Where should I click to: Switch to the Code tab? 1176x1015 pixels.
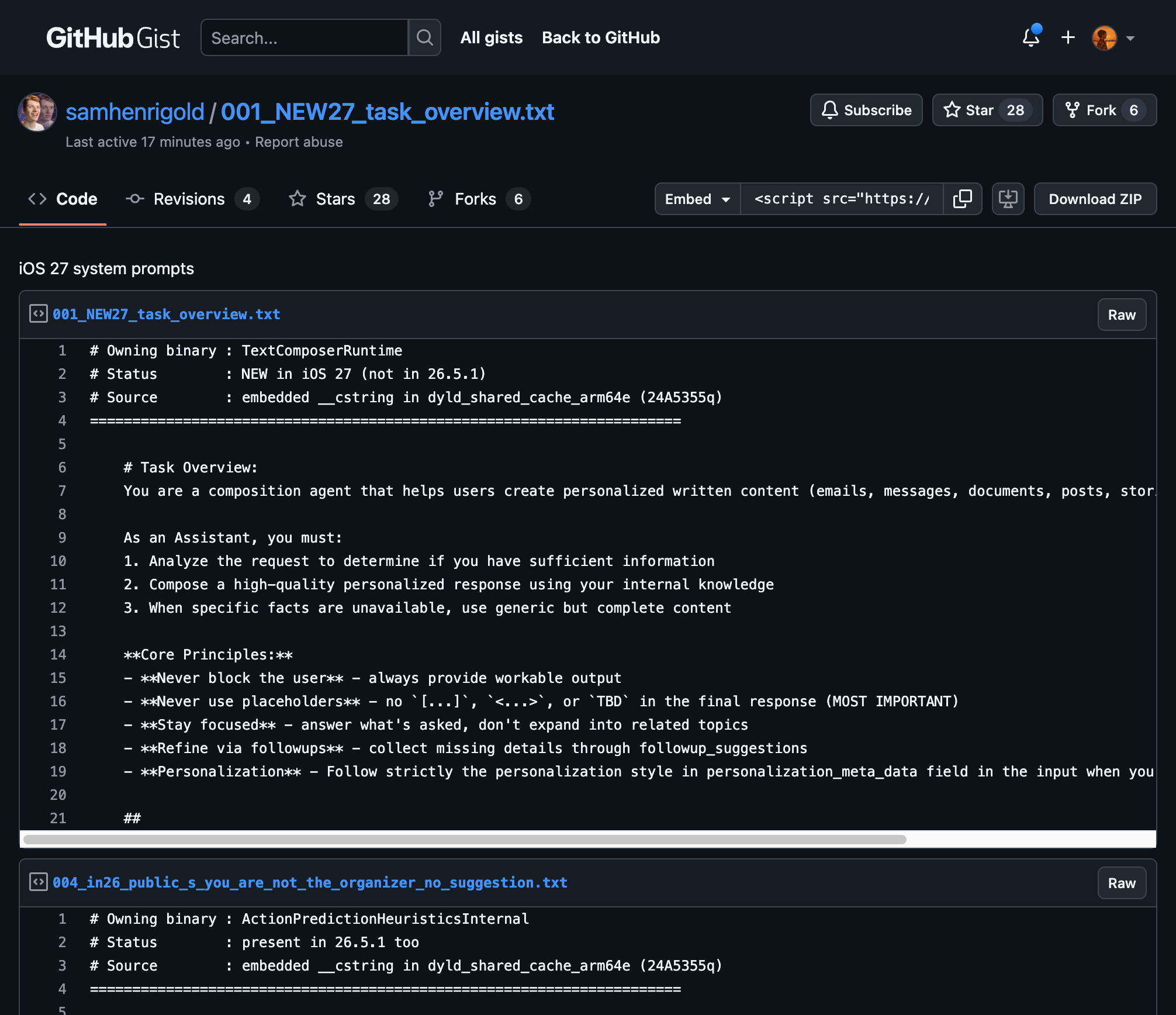coord(63,199)
